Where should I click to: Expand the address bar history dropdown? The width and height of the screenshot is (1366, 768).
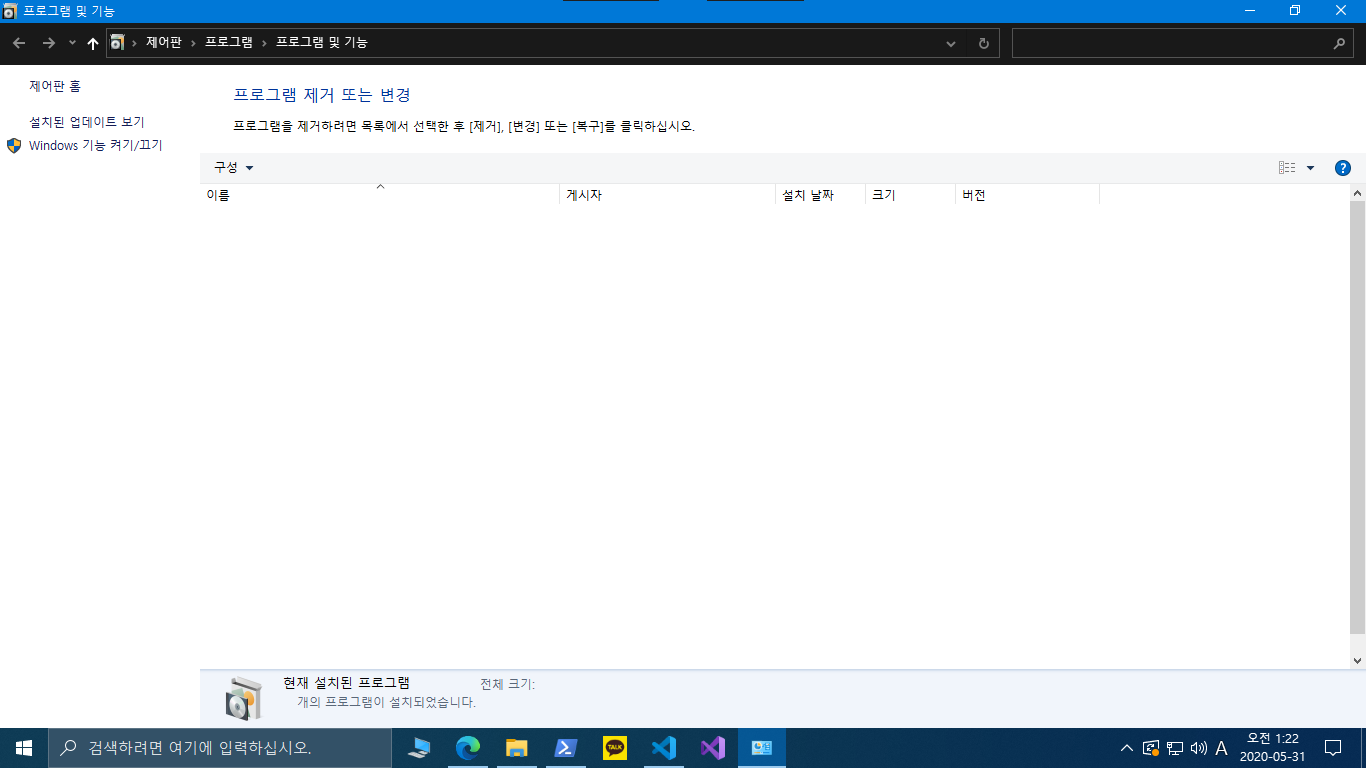951,43
